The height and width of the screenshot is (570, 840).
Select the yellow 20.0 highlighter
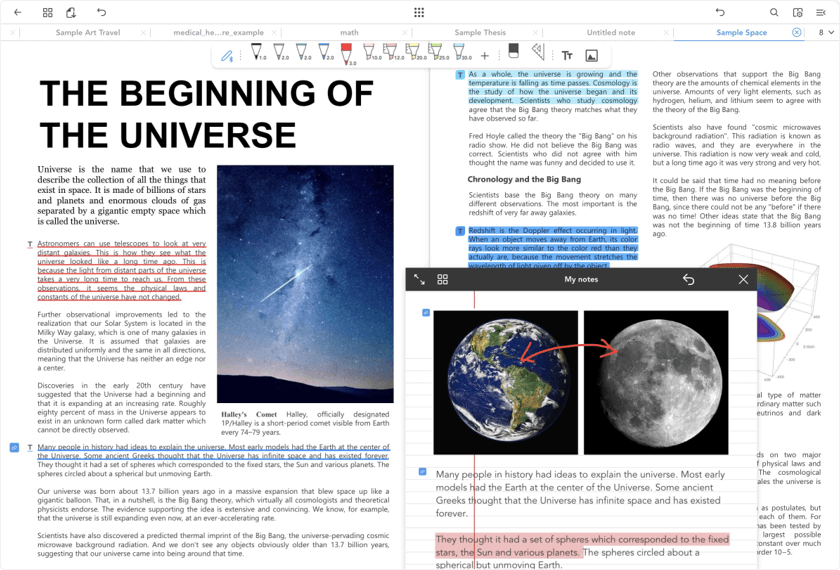click(414, 52)
